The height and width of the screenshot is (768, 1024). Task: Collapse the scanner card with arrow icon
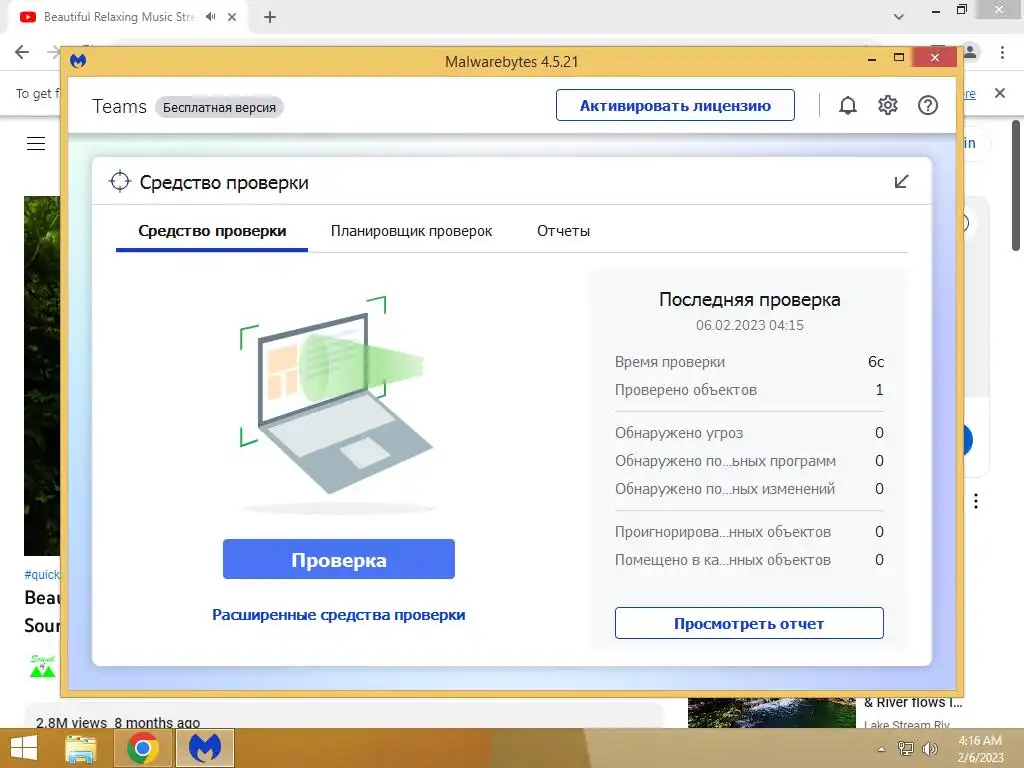(x=901, y=182)
